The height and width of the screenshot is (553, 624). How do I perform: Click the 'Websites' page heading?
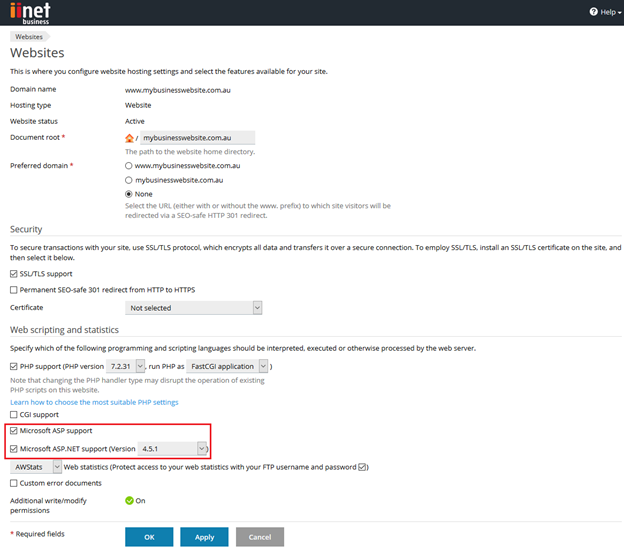coord(37,53)
